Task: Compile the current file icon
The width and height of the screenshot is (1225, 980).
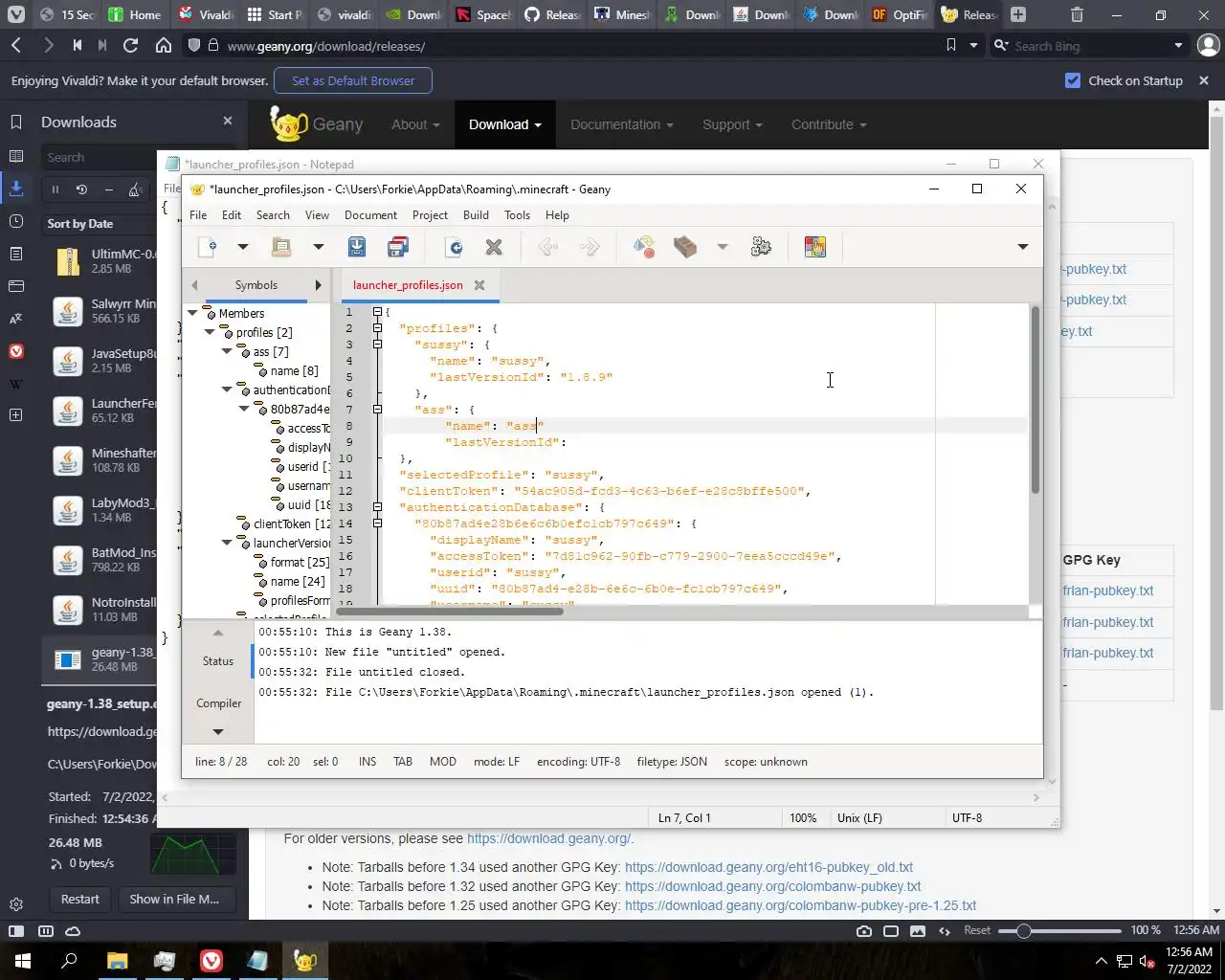Action: [644, 247]
